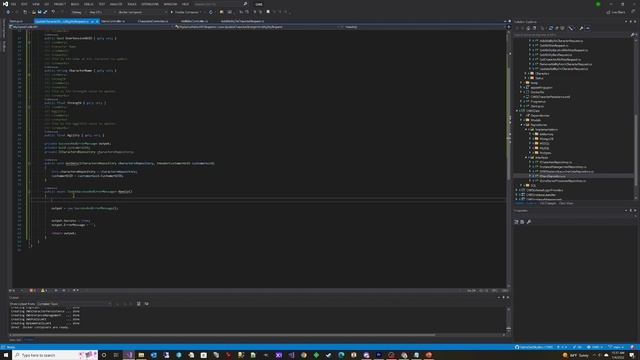Image resolution: width=640 pixels, height=360 pixels.
Task: Expand the SQL folder node
Action: click(521, 185)
